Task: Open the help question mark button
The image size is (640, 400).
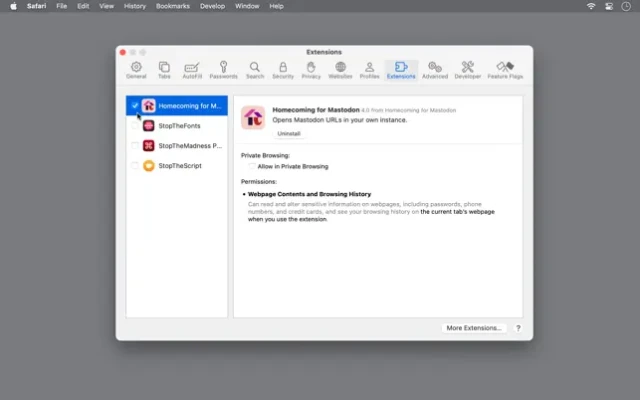Action: point(518,328)
